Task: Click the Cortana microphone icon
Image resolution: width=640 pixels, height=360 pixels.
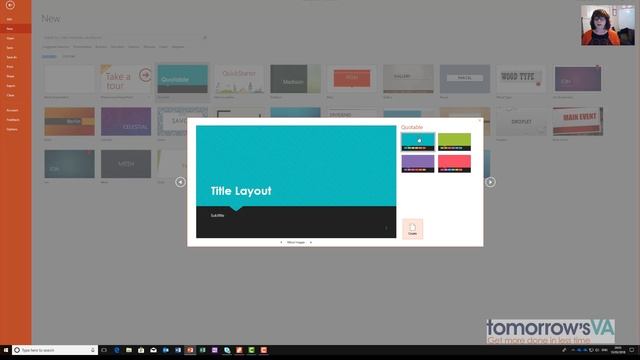Action: click(93, 350)
